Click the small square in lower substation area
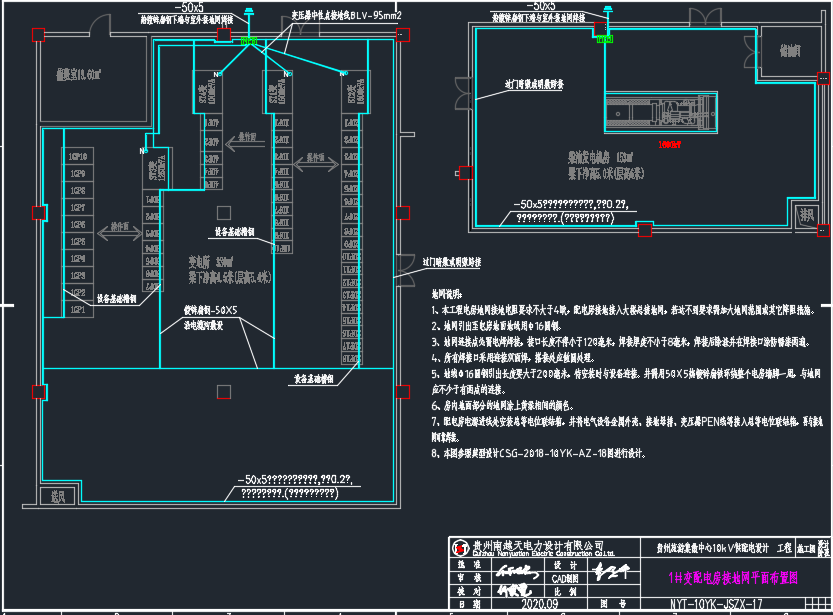 pyautogui.click(x=224, y=392)
